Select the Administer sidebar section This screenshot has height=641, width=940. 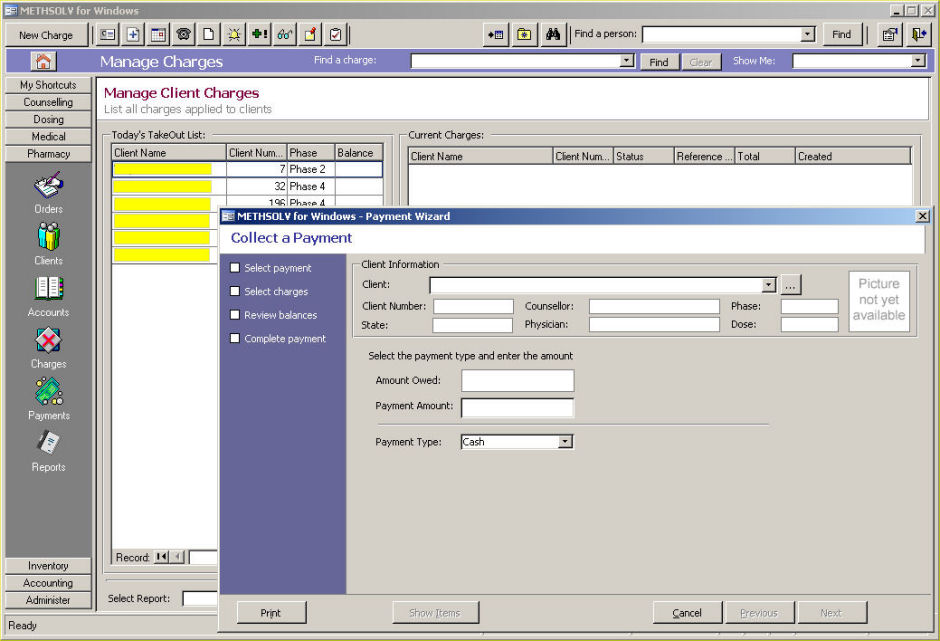tap(48, 600)
